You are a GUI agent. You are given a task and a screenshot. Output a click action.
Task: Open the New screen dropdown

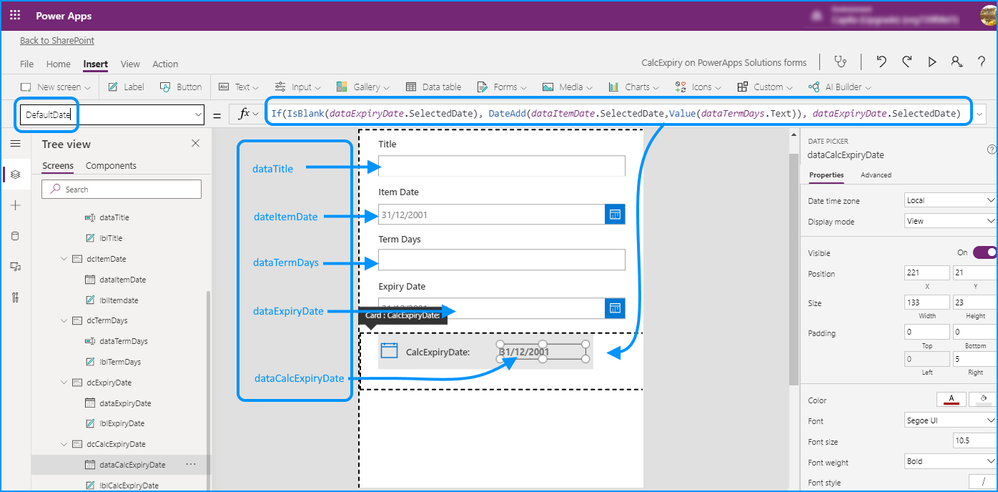(55, 87)
